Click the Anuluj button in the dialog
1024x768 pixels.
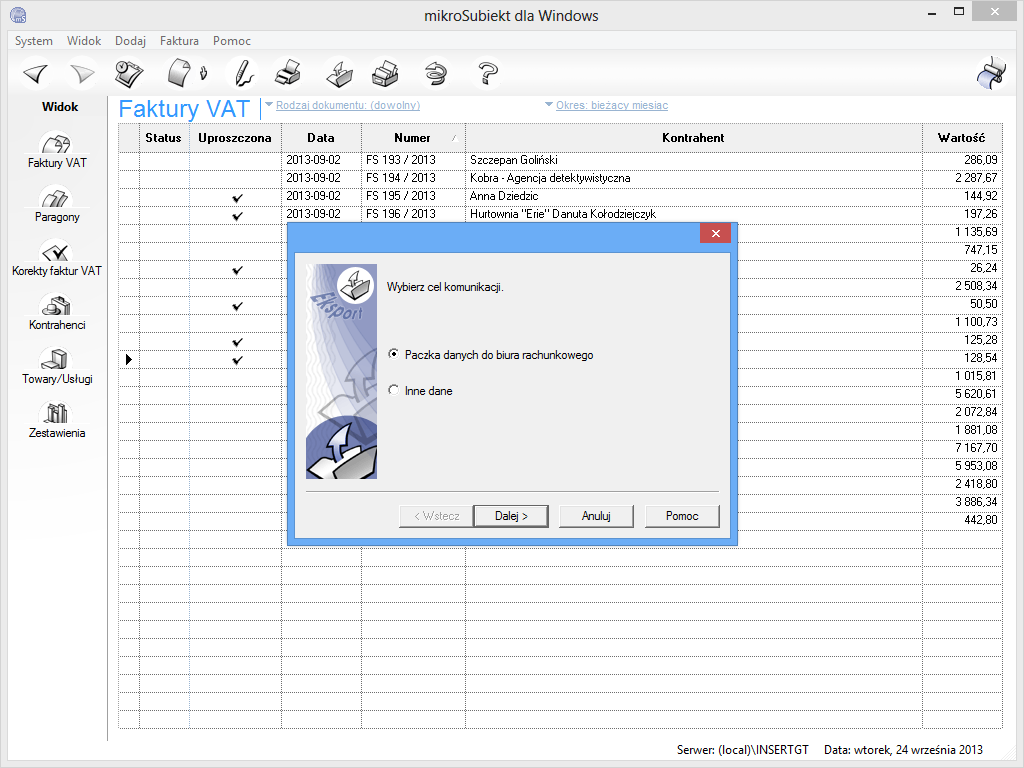click(x=596, y=516)
